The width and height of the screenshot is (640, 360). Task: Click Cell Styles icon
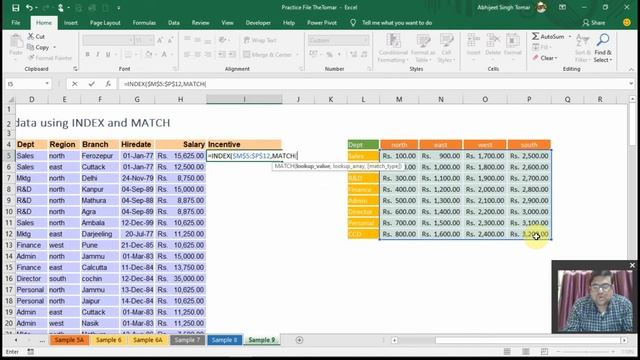click(x=447, y=41)
